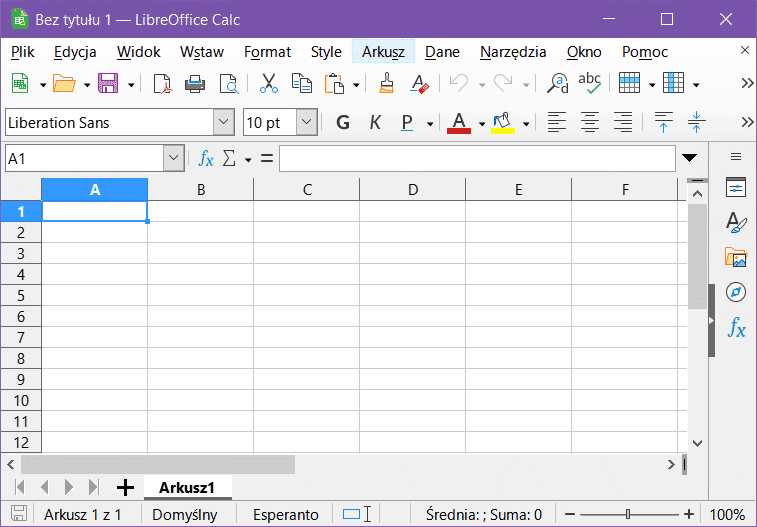The image size is (757, 527).
Task: Expand the 10 pt font size dropdown
Action: tap(306, 122)
